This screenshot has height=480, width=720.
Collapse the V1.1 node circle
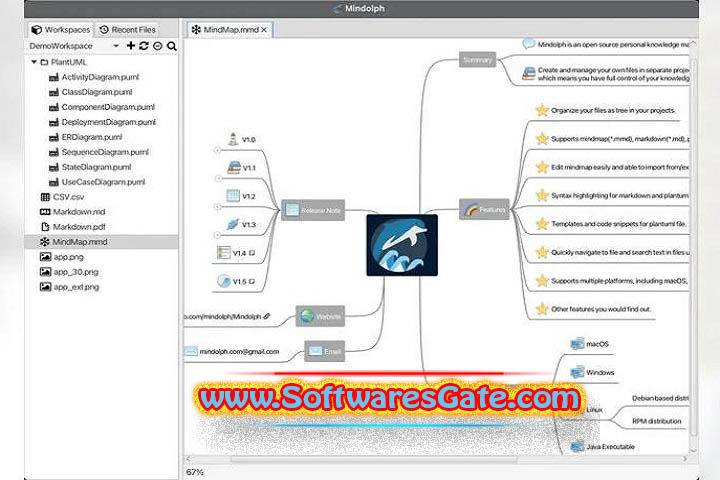(218, 179)
